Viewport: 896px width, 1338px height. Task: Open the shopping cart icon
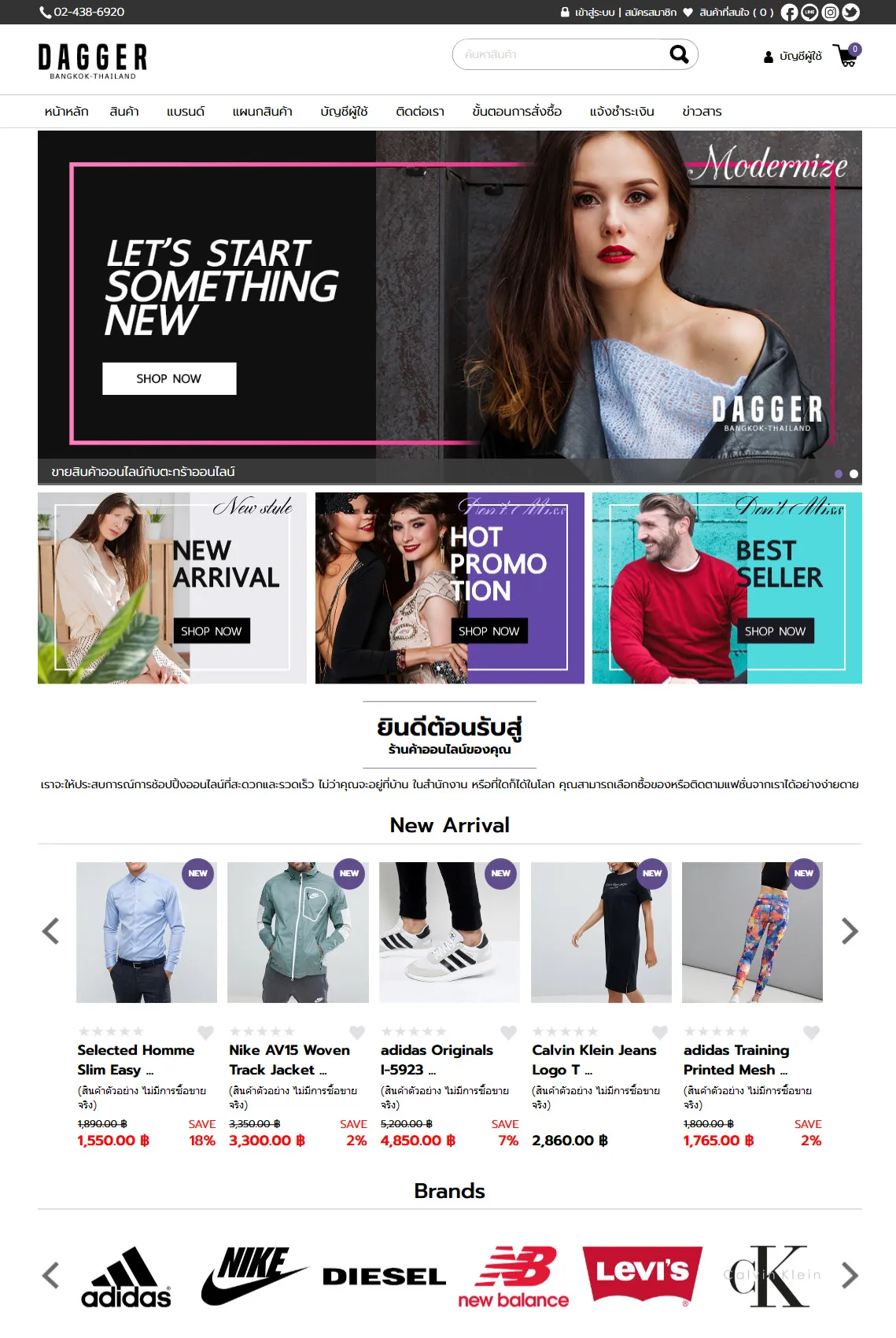(847, 56)
